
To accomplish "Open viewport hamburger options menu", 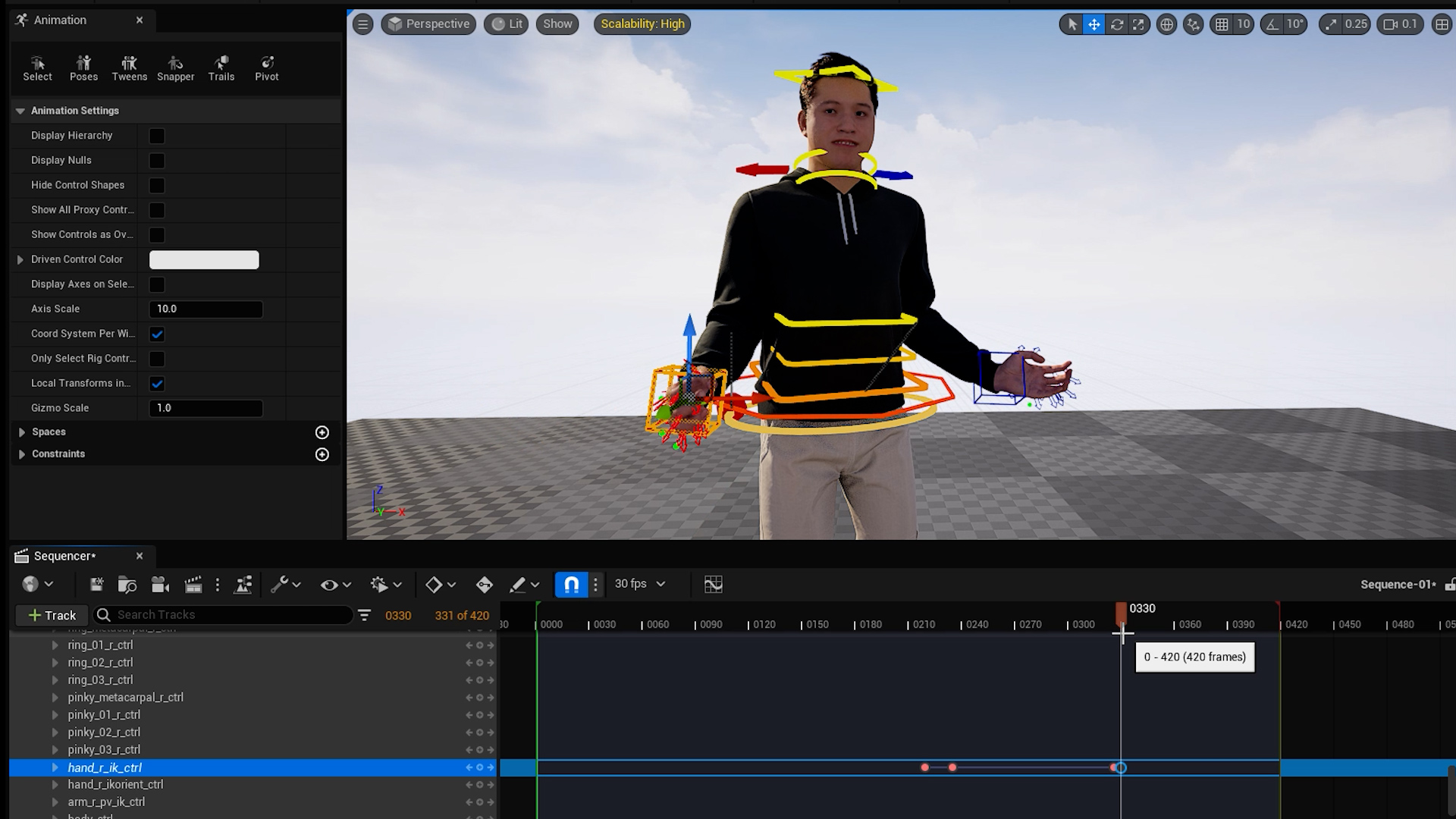I will [x=363, y=24].
